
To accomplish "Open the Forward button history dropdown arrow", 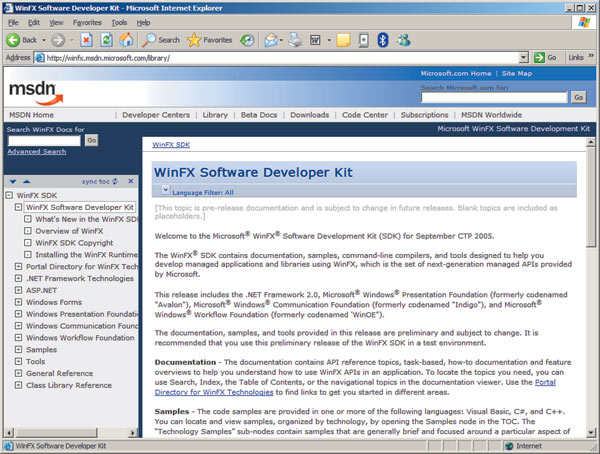I will pyautogui.click(x=72, y=40).
